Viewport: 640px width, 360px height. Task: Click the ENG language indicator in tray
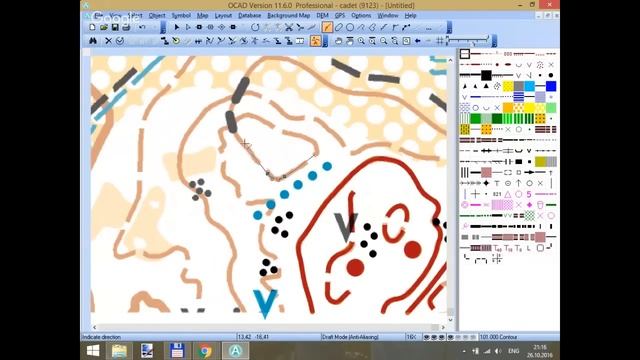[x=513, y=351]
